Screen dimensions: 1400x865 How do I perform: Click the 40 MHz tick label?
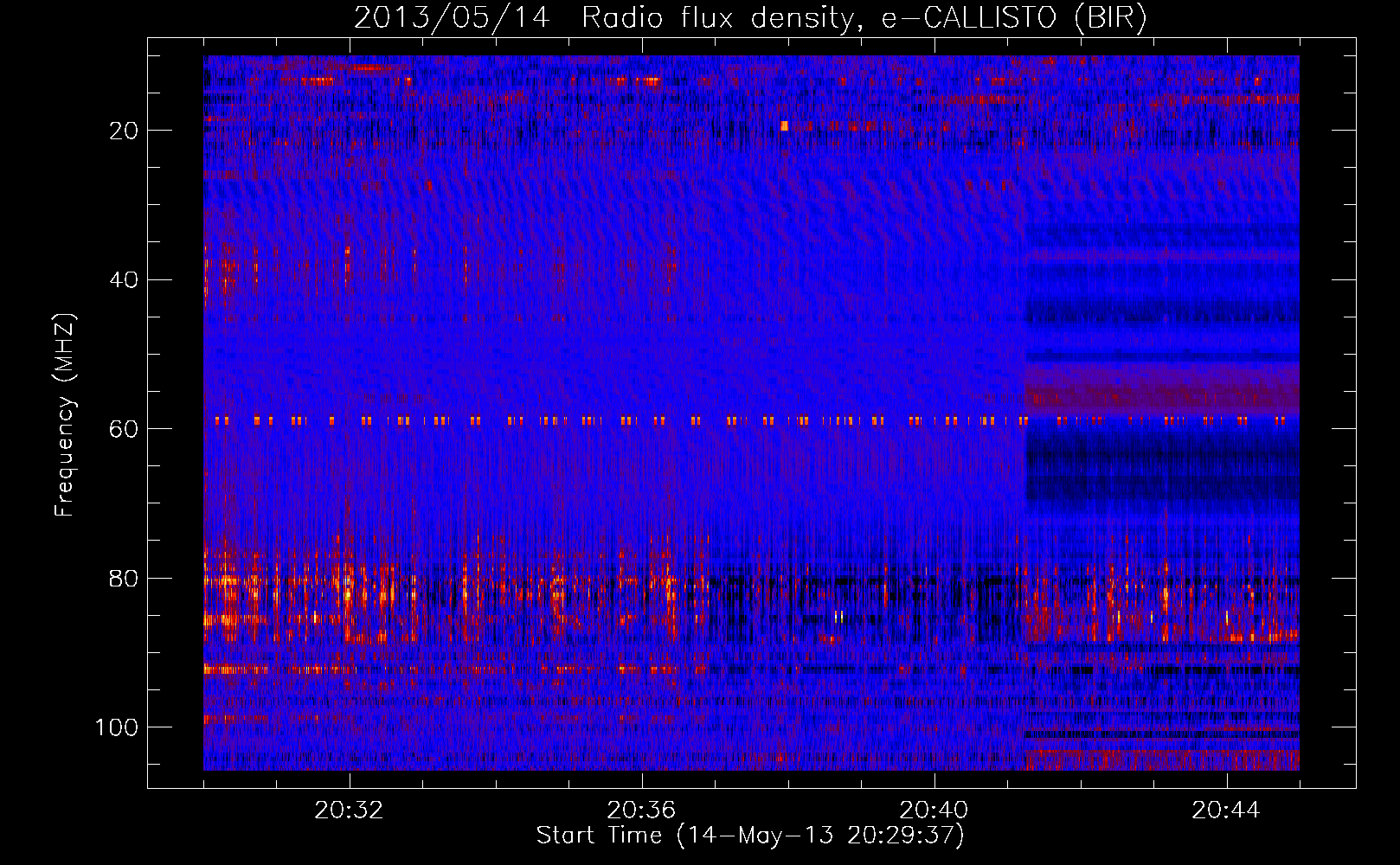click(x=124, y=280)
